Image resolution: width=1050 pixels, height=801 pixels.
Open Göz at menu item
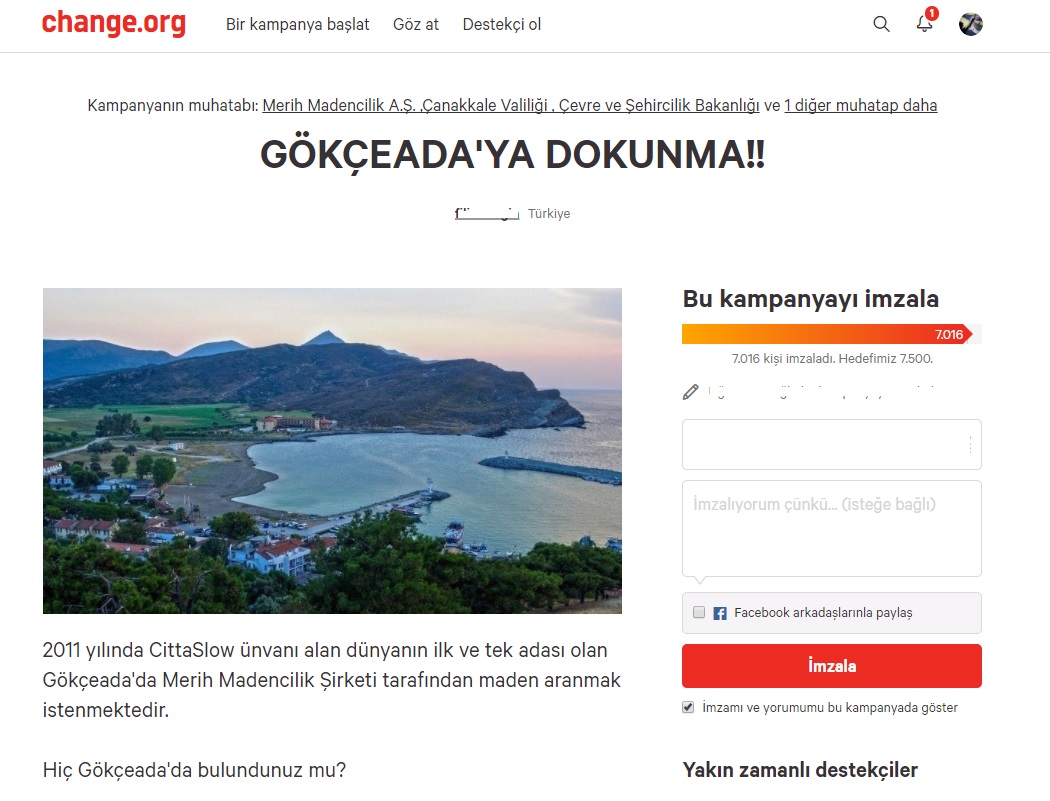click(x=416, y=24)
